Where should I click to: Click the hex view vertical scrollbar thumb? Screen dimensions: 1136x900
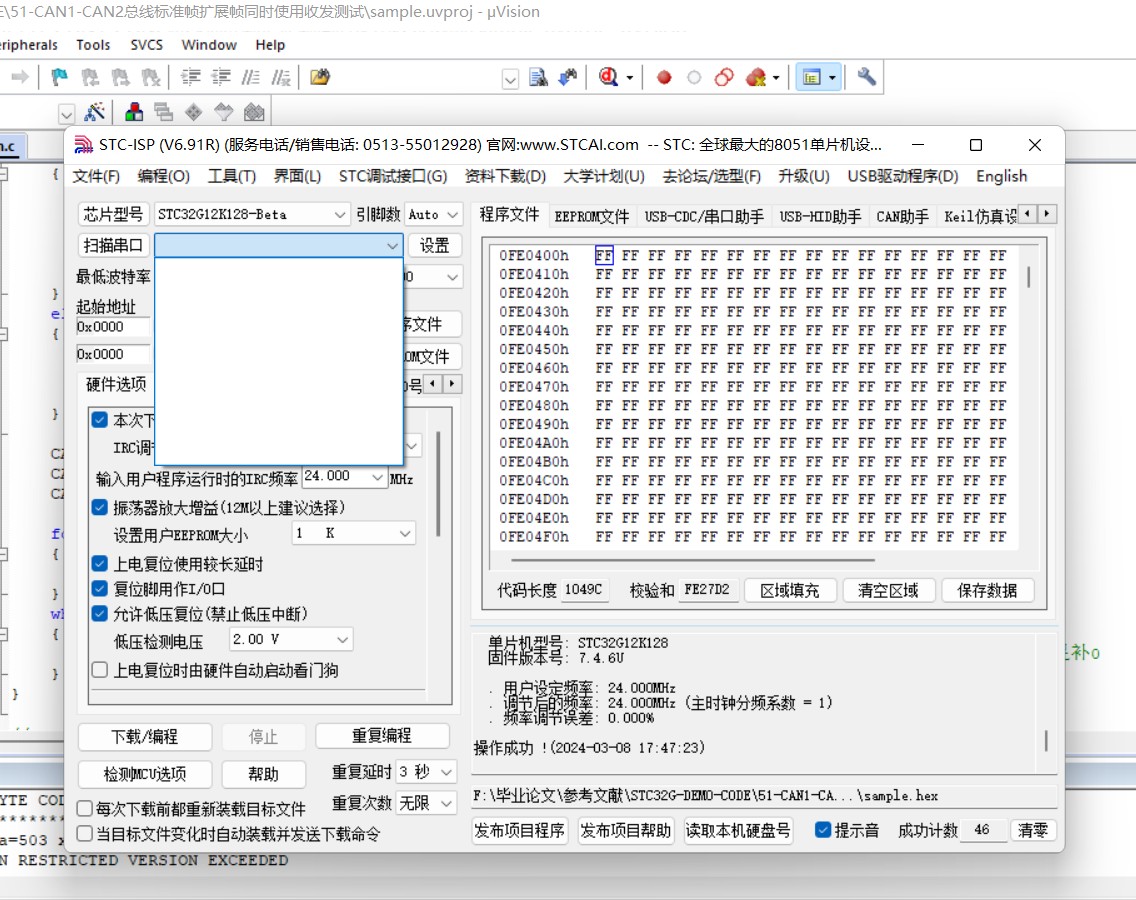[1029, 278]
